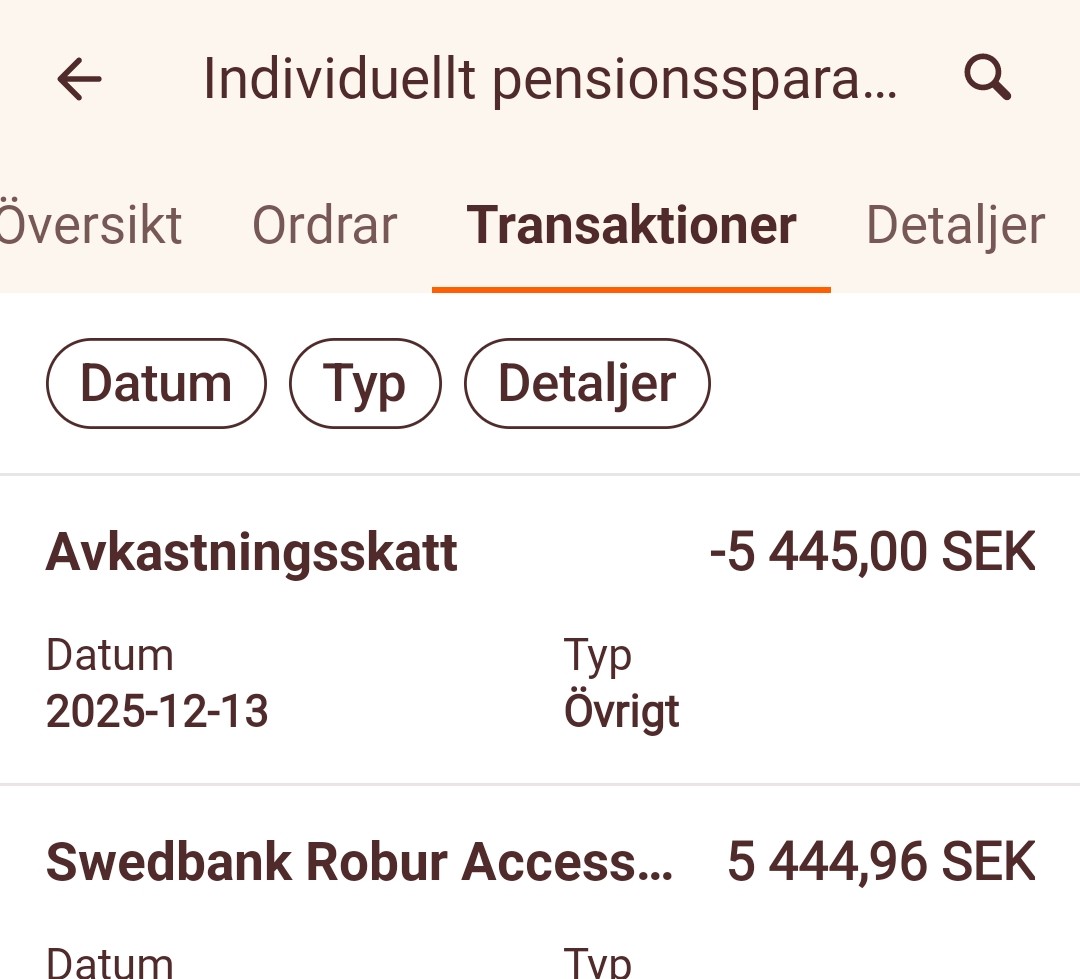The height and width of the screenshot is (979, 1080).
Task: Open the Datum filter chip
Action: pos(156,383)
